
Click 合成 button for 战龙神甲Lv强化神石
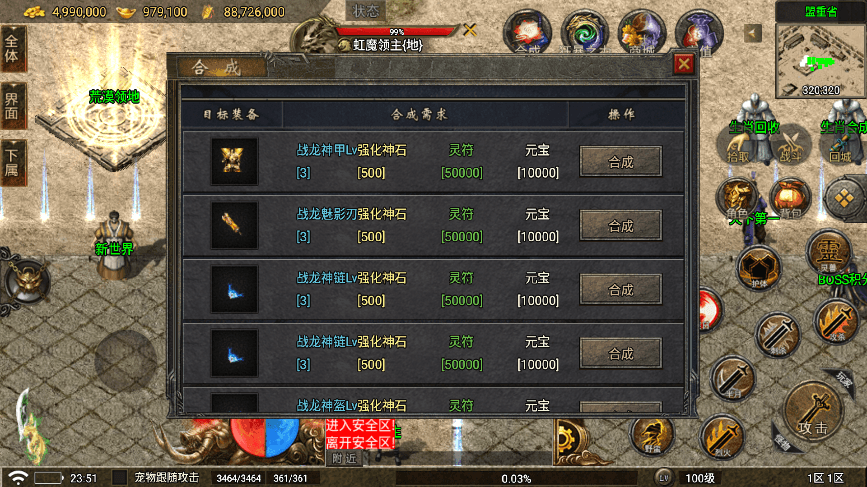click(x=620, y=161)
